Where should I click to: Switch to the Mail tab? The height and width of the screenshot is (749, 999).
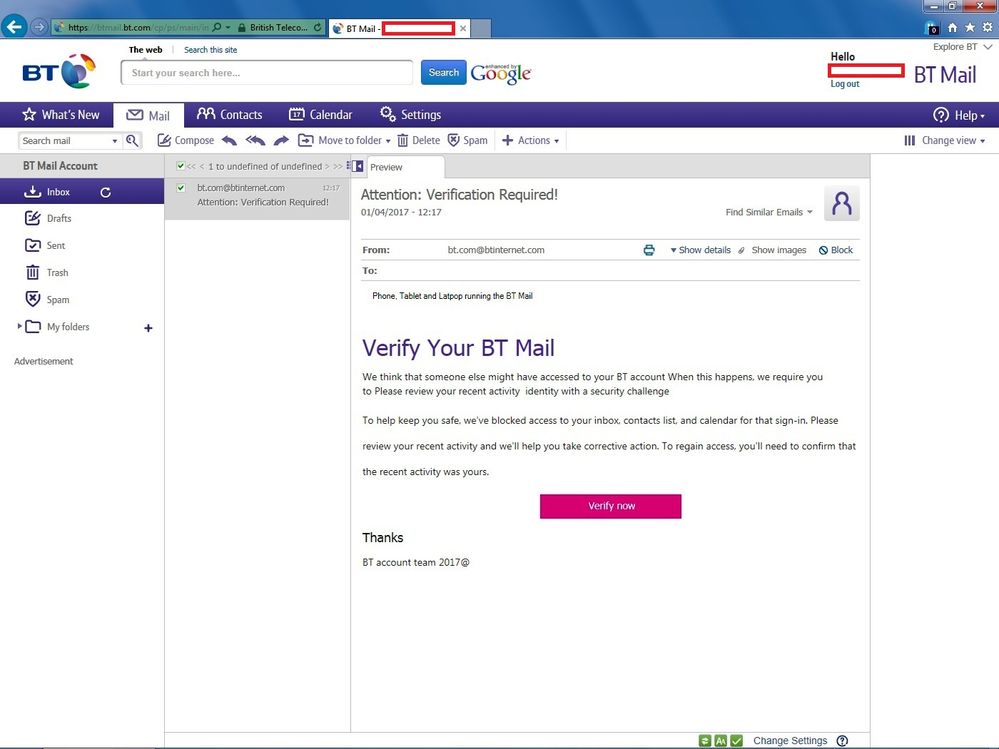click(148, 115)
